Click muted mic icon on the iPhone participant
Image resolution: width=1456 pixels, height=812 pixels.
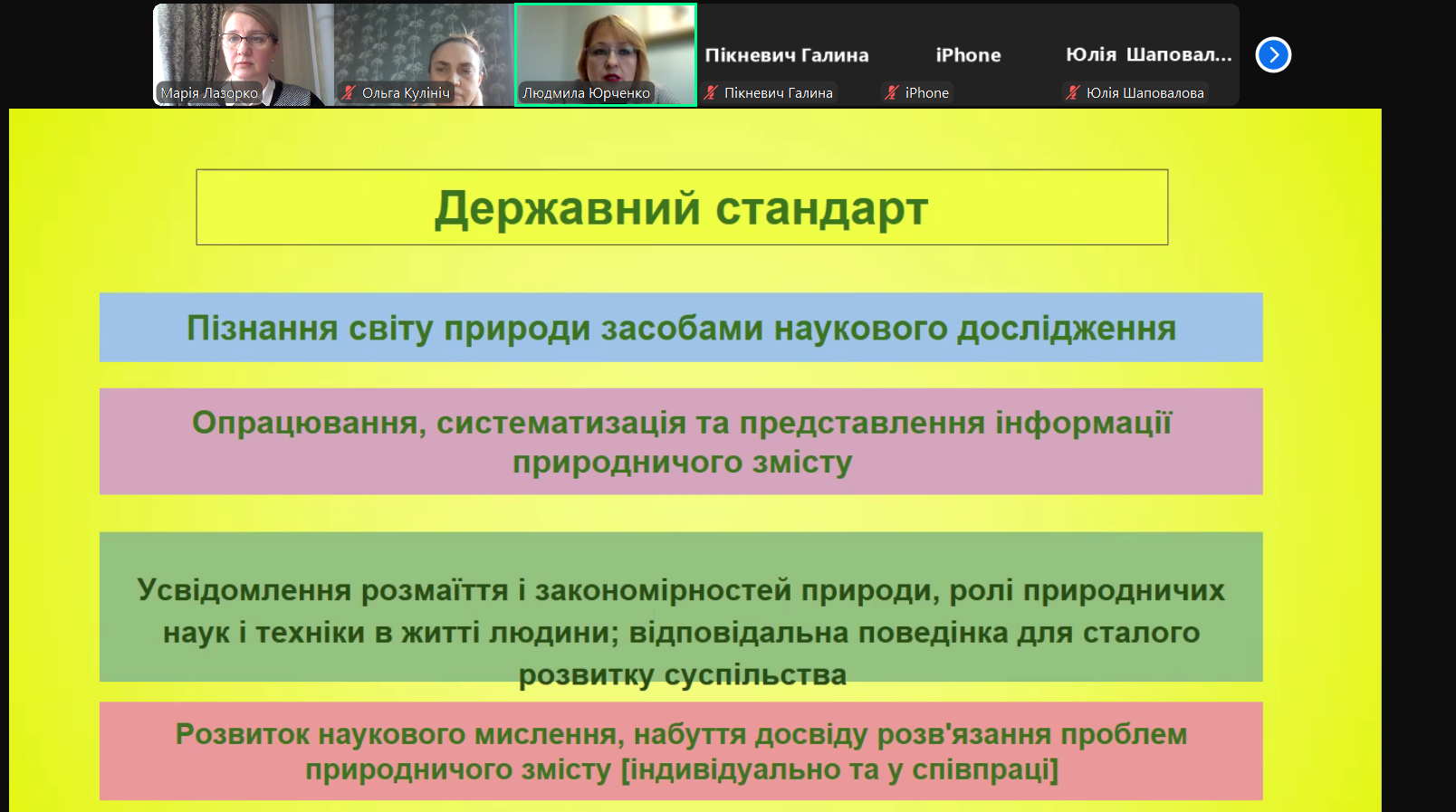(x=892, y=92)
